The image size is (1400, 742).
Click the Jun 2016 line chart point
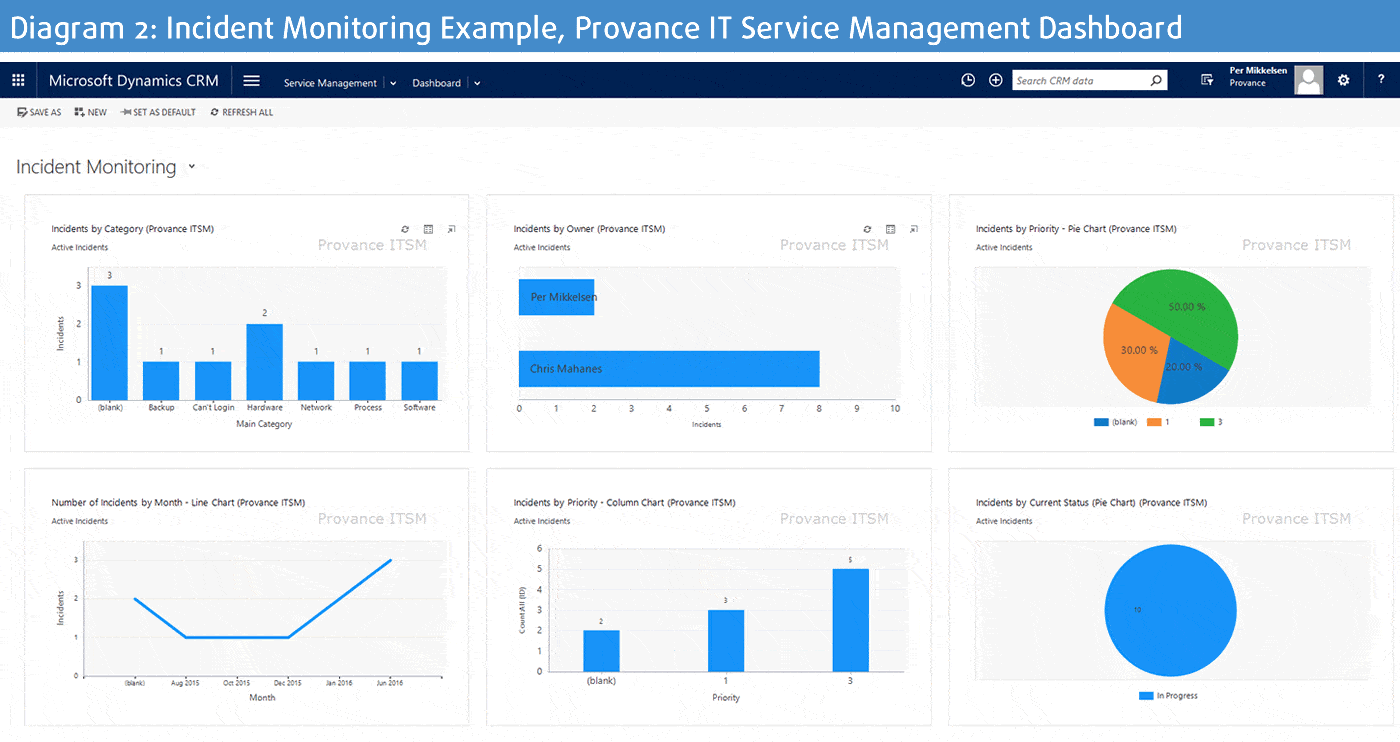coord(390,560)
